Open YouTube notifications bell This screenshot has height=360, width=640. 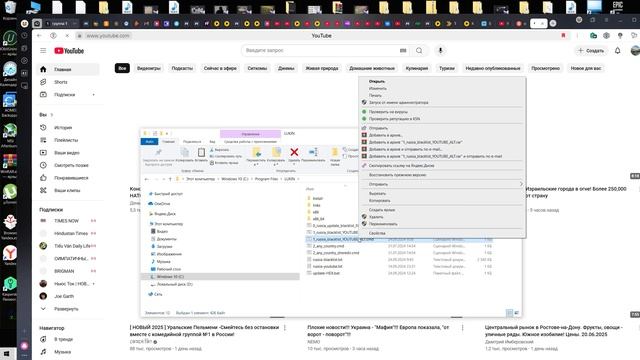coord(618,51)
